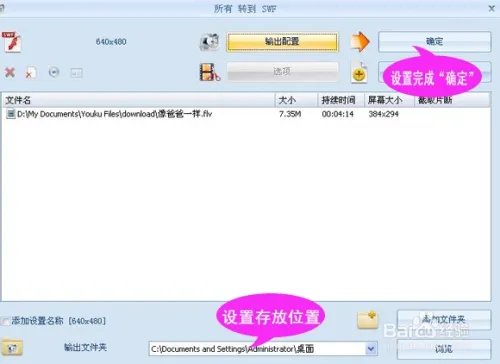Click the output folder icon at bottom left
The image size is (500, 364).
pos(12,347)
